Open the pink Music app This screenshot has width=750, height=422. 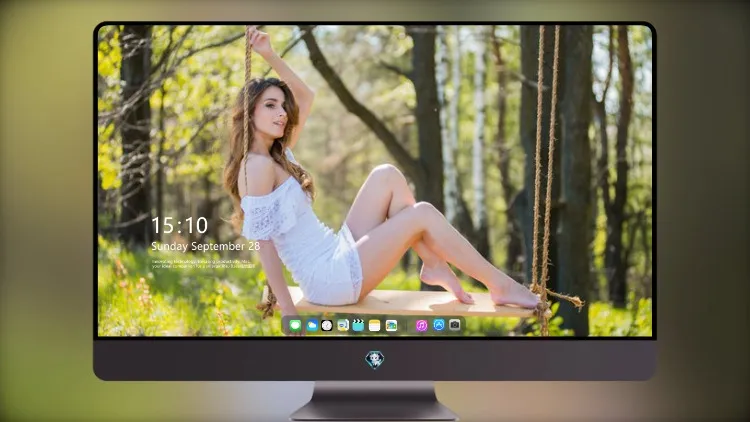coord(421,326)
